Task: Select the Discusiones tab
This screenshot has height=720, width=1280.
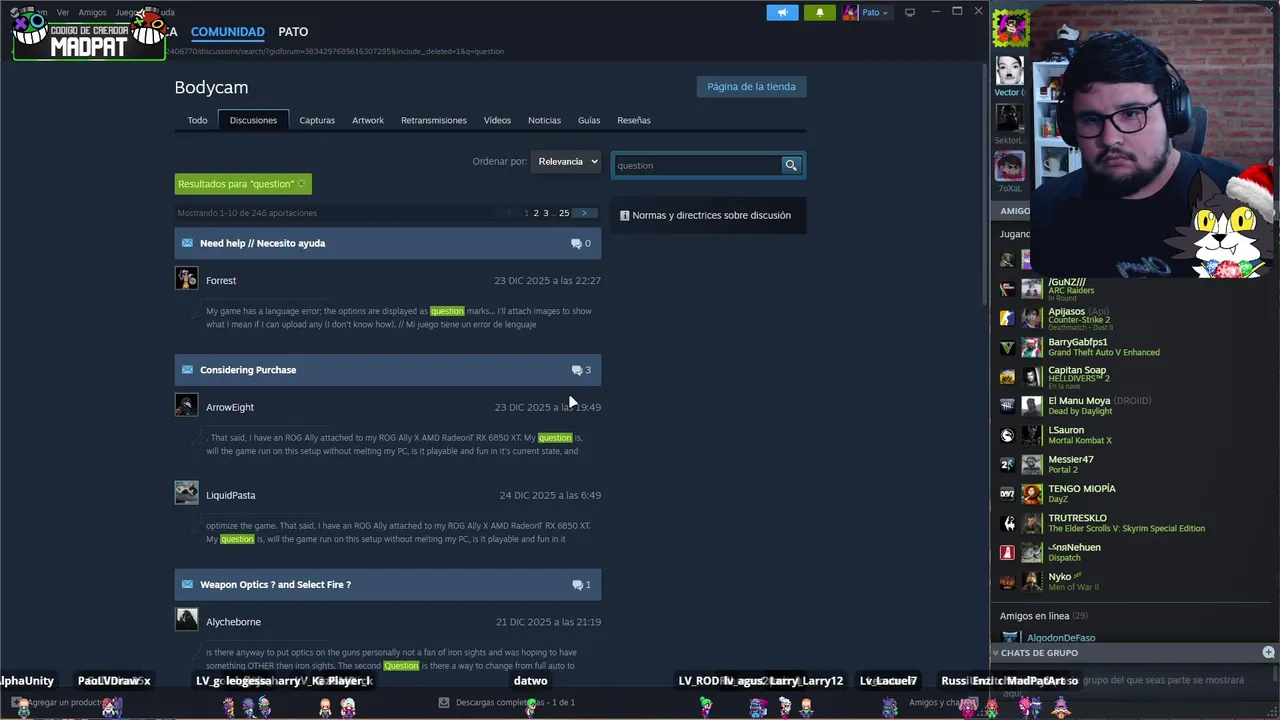Action: tap(253, 120)
